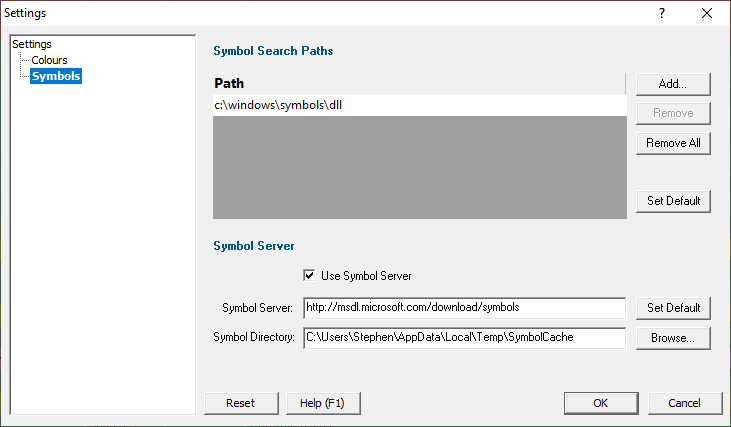Viewport: 731px width, 427px height.
Task: Confirm settings with the OK button
Action: tap(601, 403)
